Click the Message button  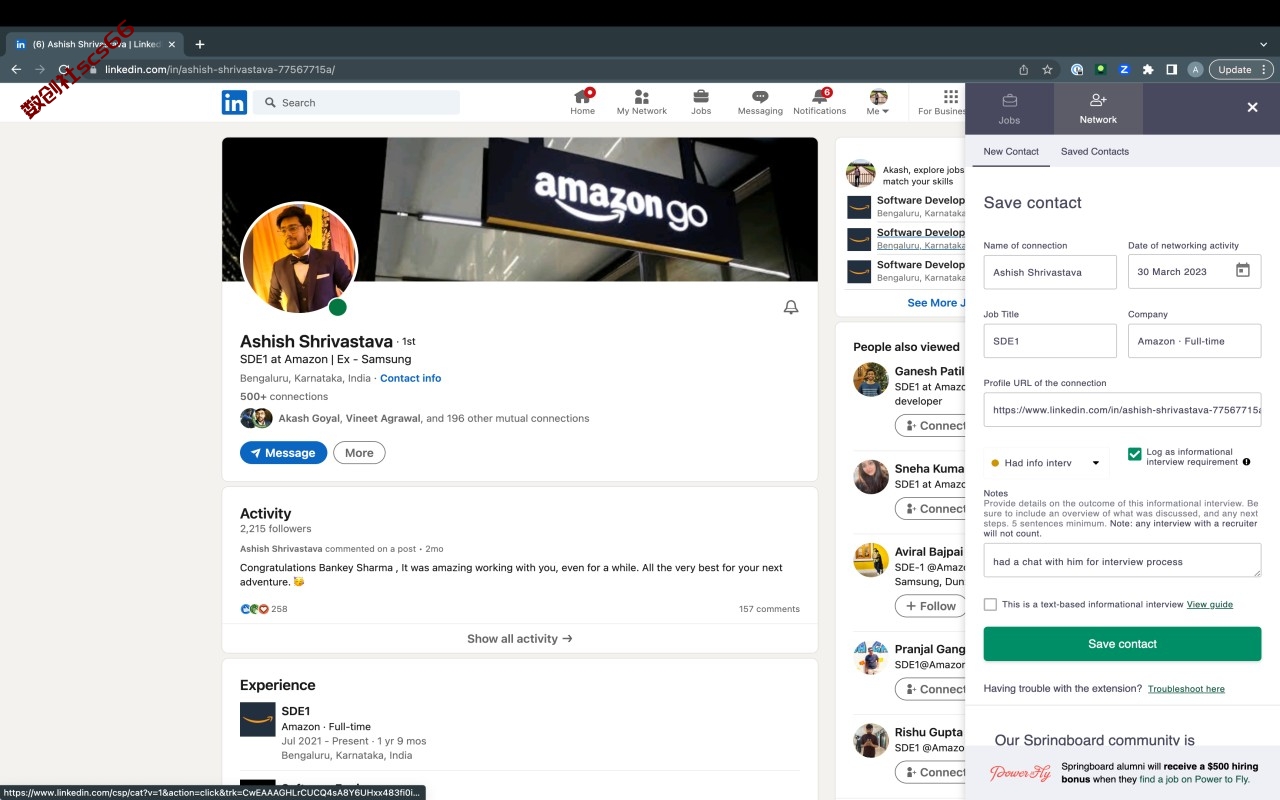[283, 453]
